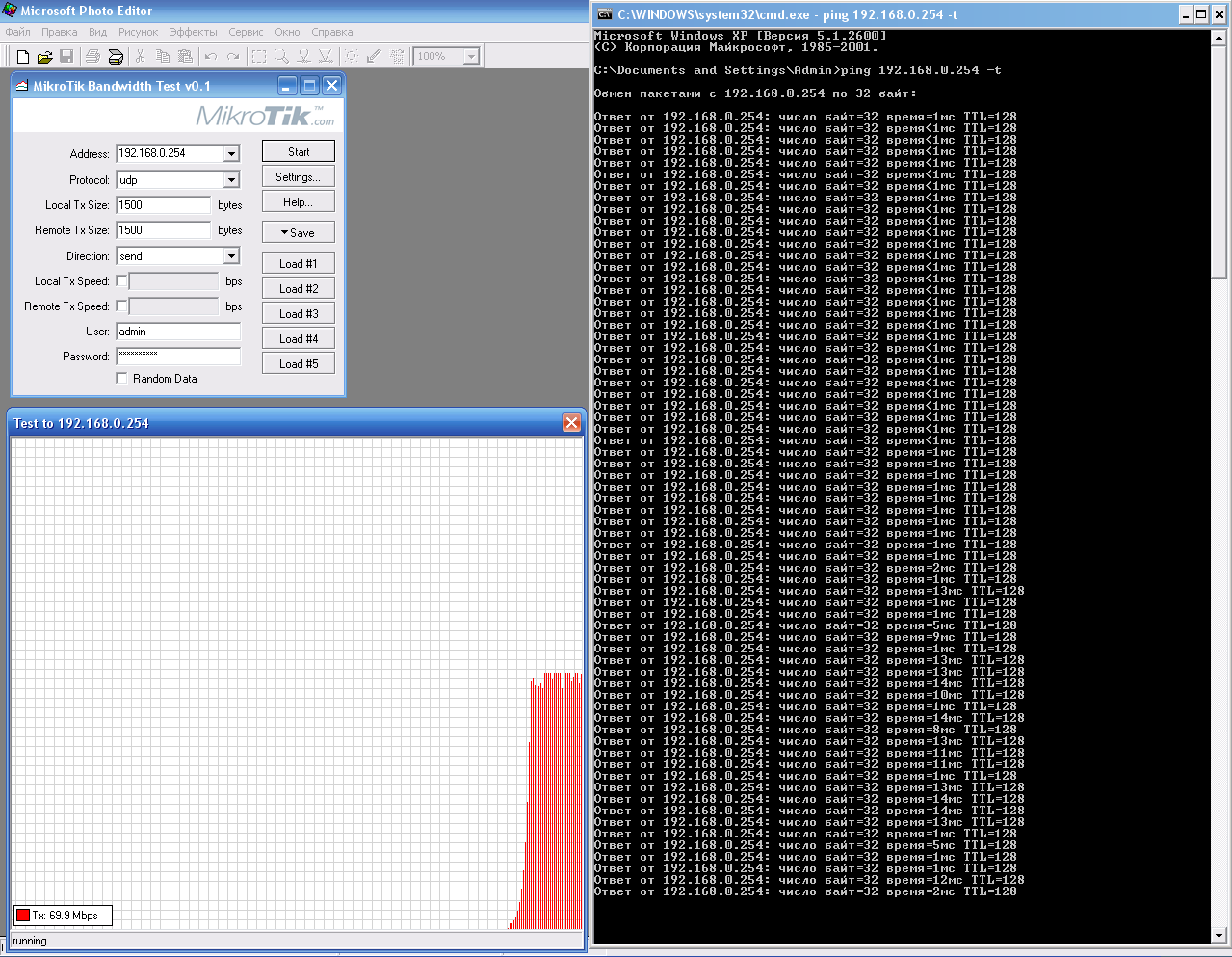The width and height of the screenshot is (1232, 957).
Task: Click the Open folder toolbar icon
Action: point(44,57)
